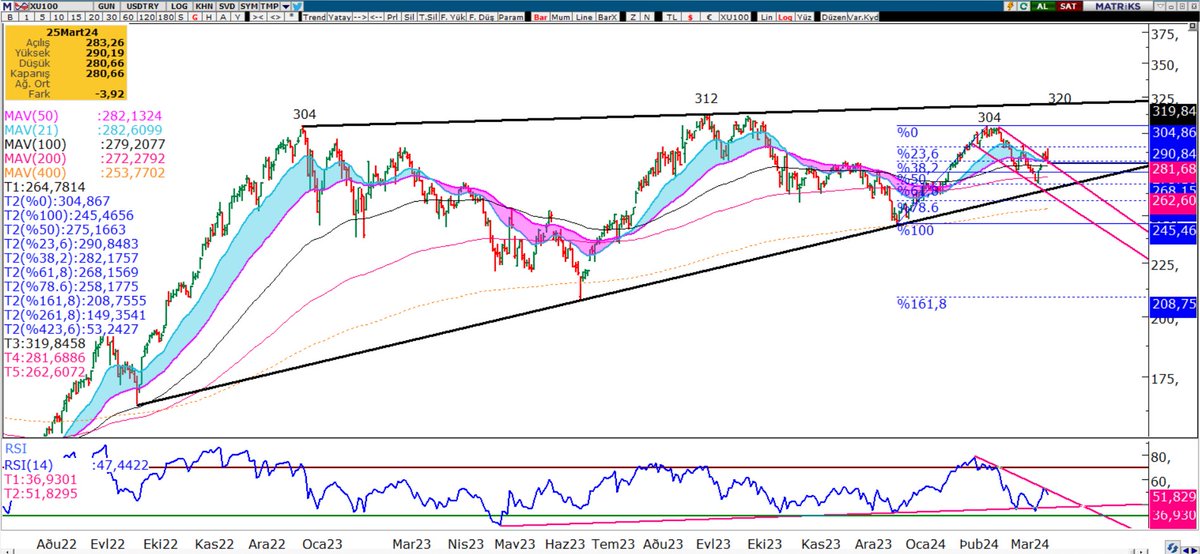Click the KHN toolbar button
Viewport: 1200px width, 554px height.
[x=204, y=6]
